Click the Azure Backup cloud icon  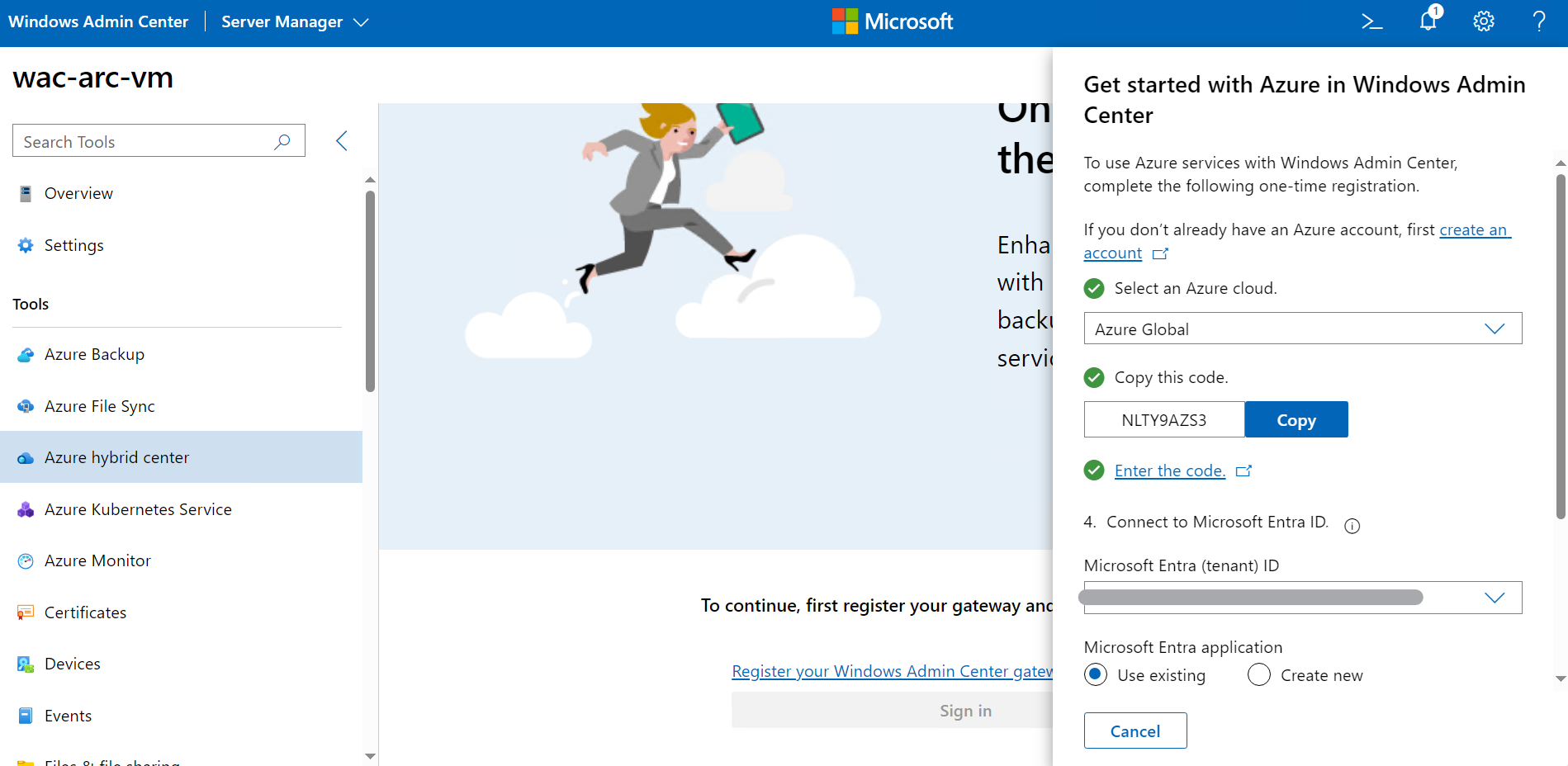tap(26, 354)
